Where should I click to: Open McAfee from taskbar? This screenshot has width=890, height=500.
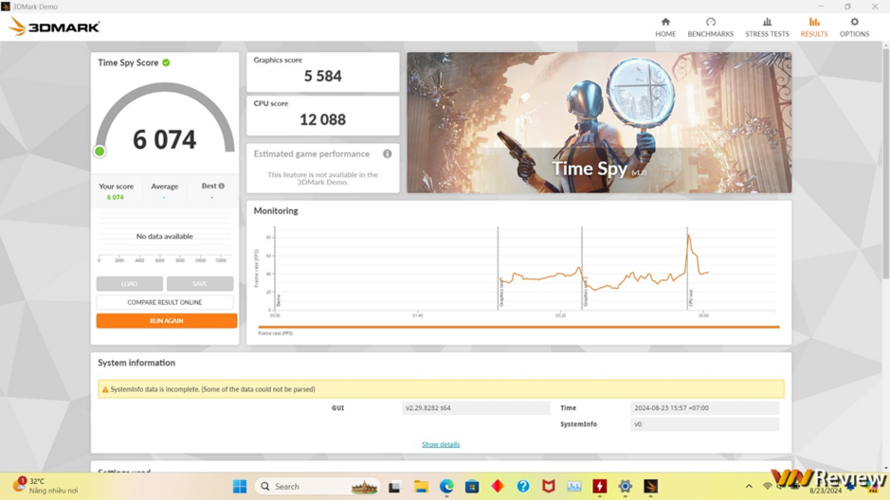tap(548, 486)
